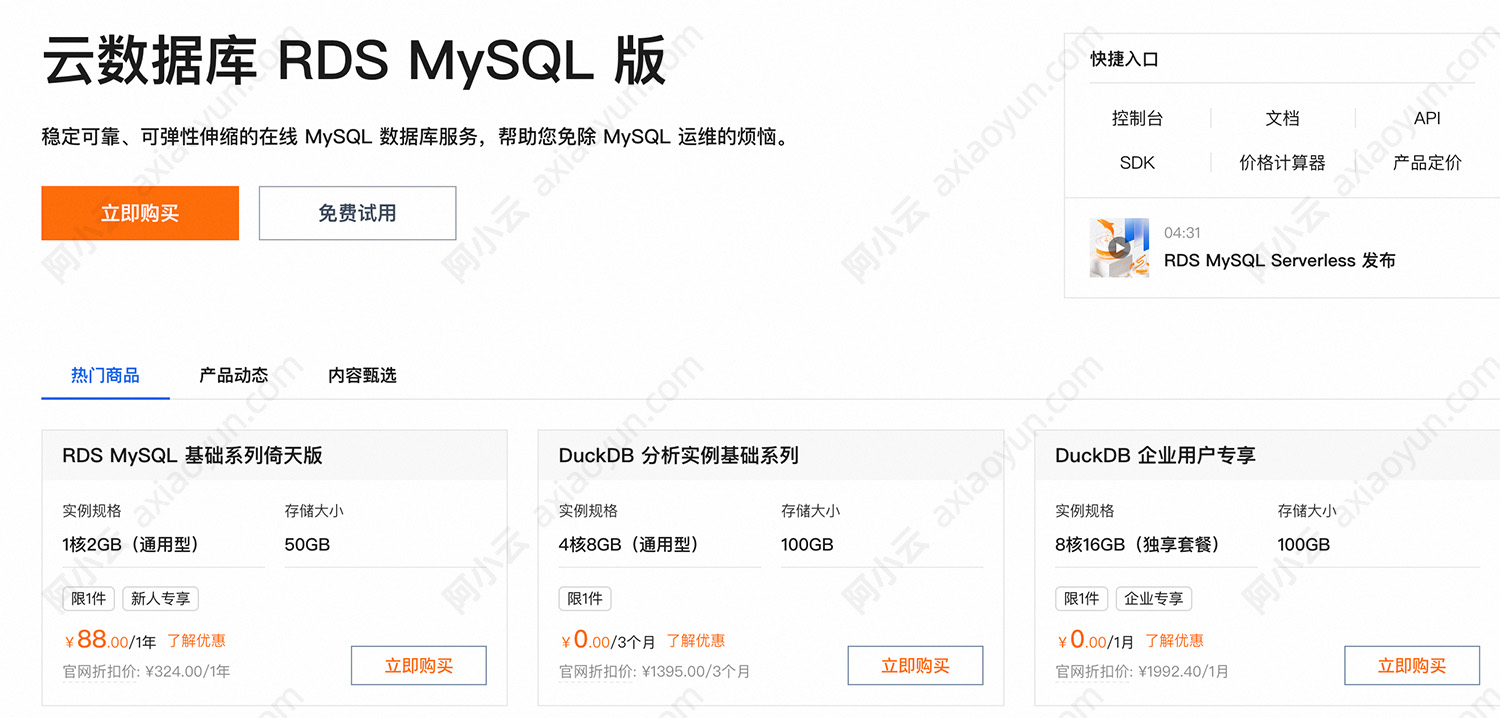Open 控制台 quick link
This screenshot has height=718, width=1500.
click(1137, 118)
